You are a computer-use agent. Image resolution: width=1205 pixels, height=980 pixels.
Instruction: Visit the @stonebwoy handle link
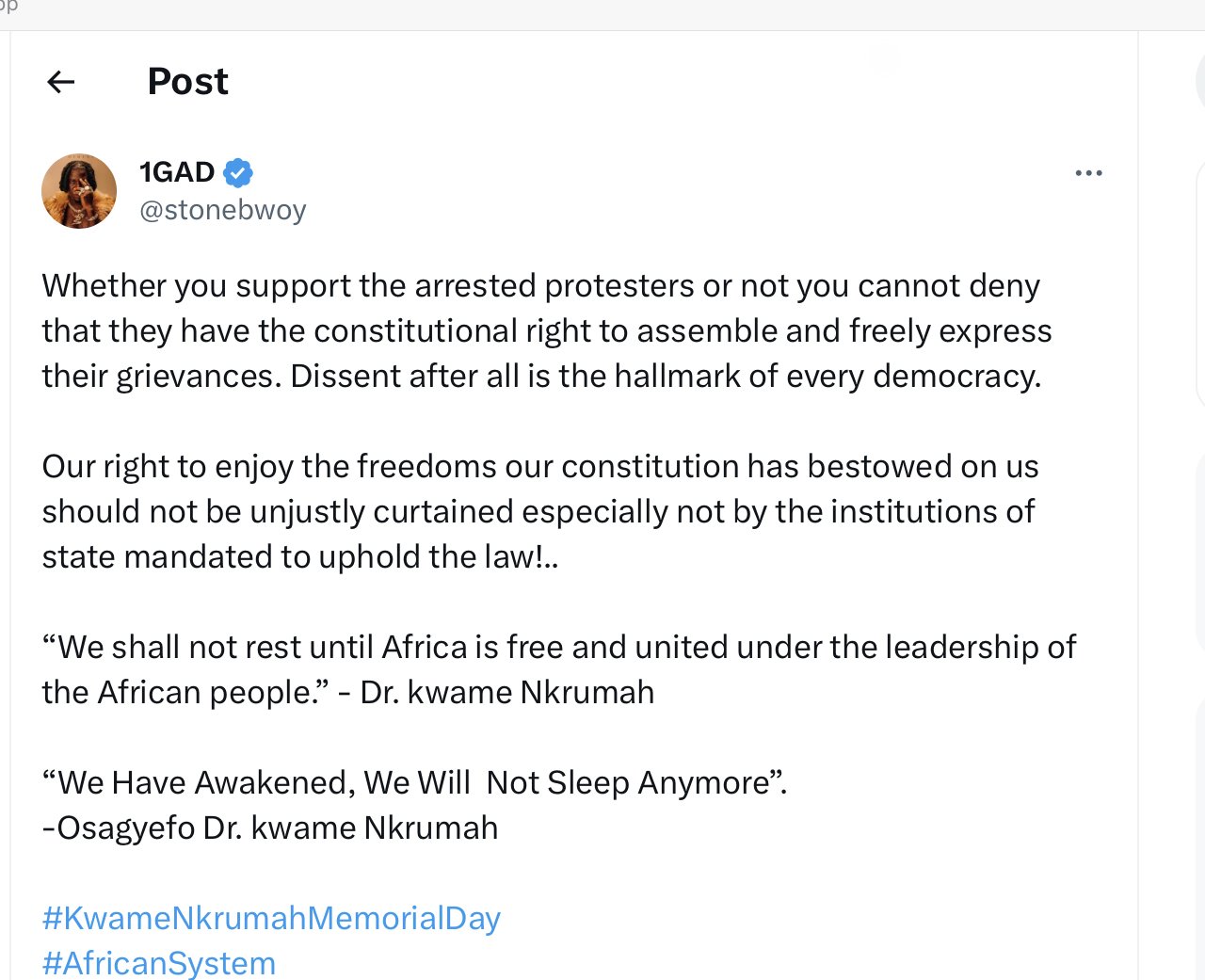point(223,210)
